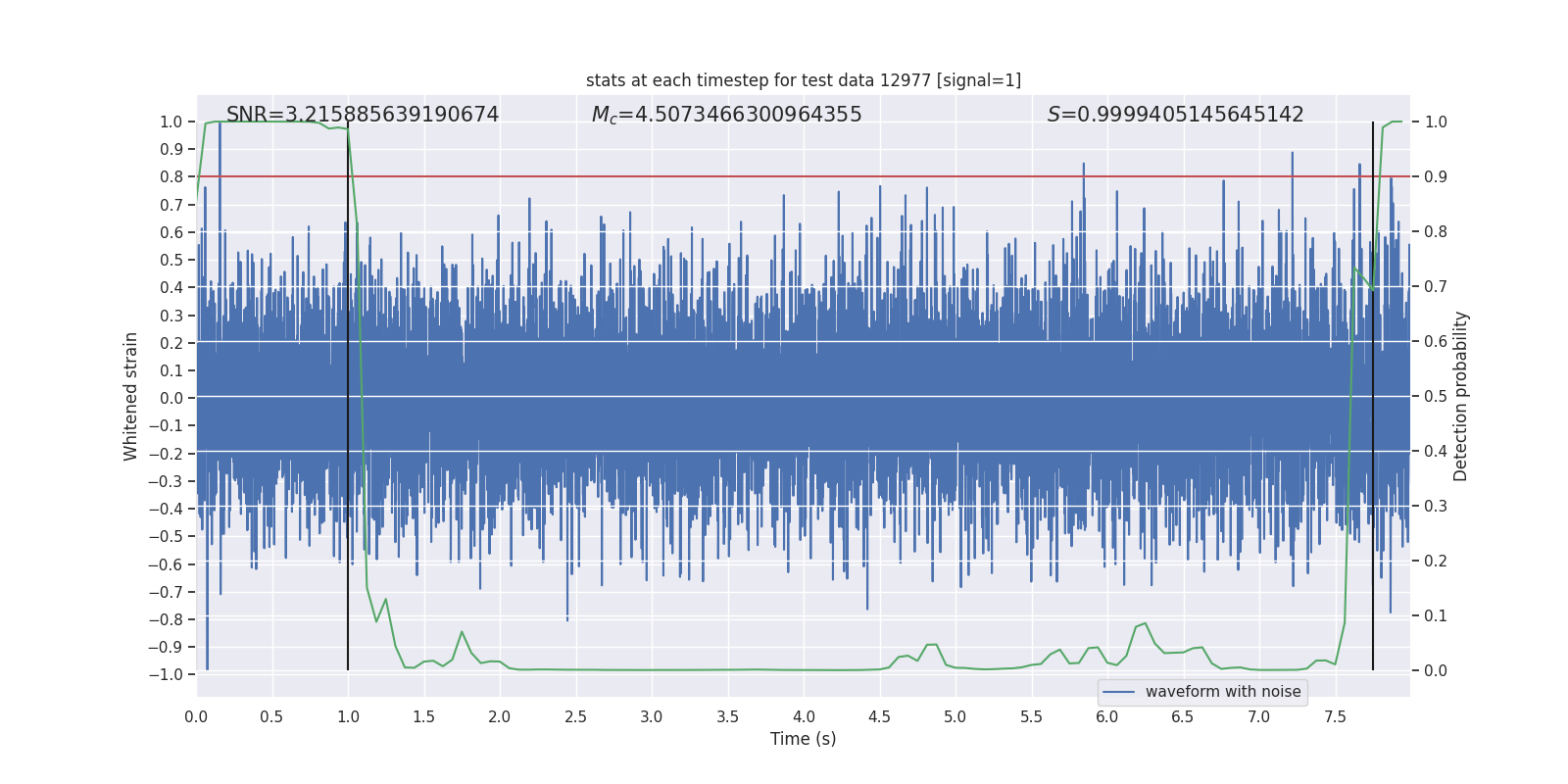Click the red horizontal threshold line
Image resolution: width=1568 pixels, height=784 pixels.
coord(804,176)
